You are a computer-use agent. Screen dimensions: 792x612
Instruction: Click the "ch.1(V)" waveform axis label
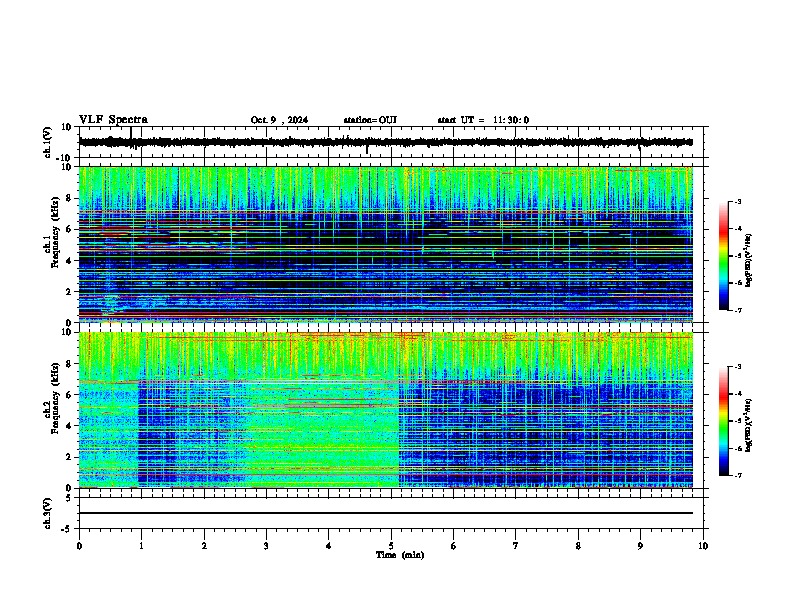48,142
